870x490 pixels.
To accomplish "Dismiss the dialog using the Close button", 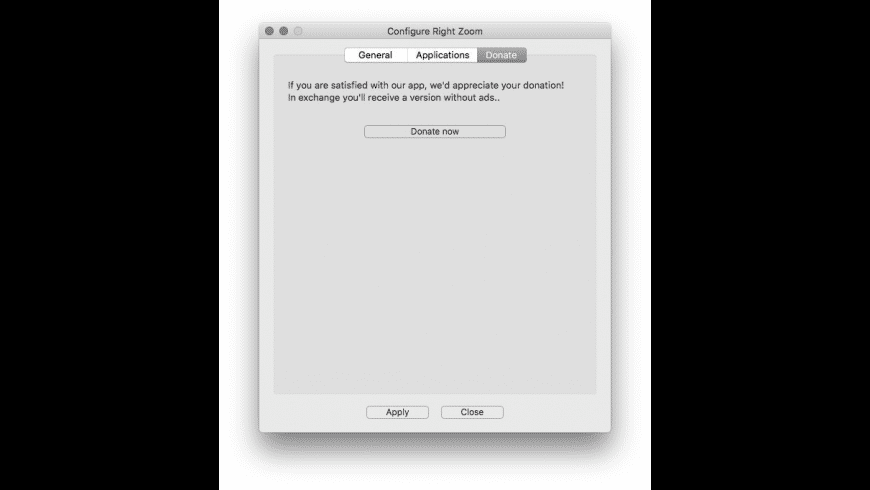I will click(472, 412).
